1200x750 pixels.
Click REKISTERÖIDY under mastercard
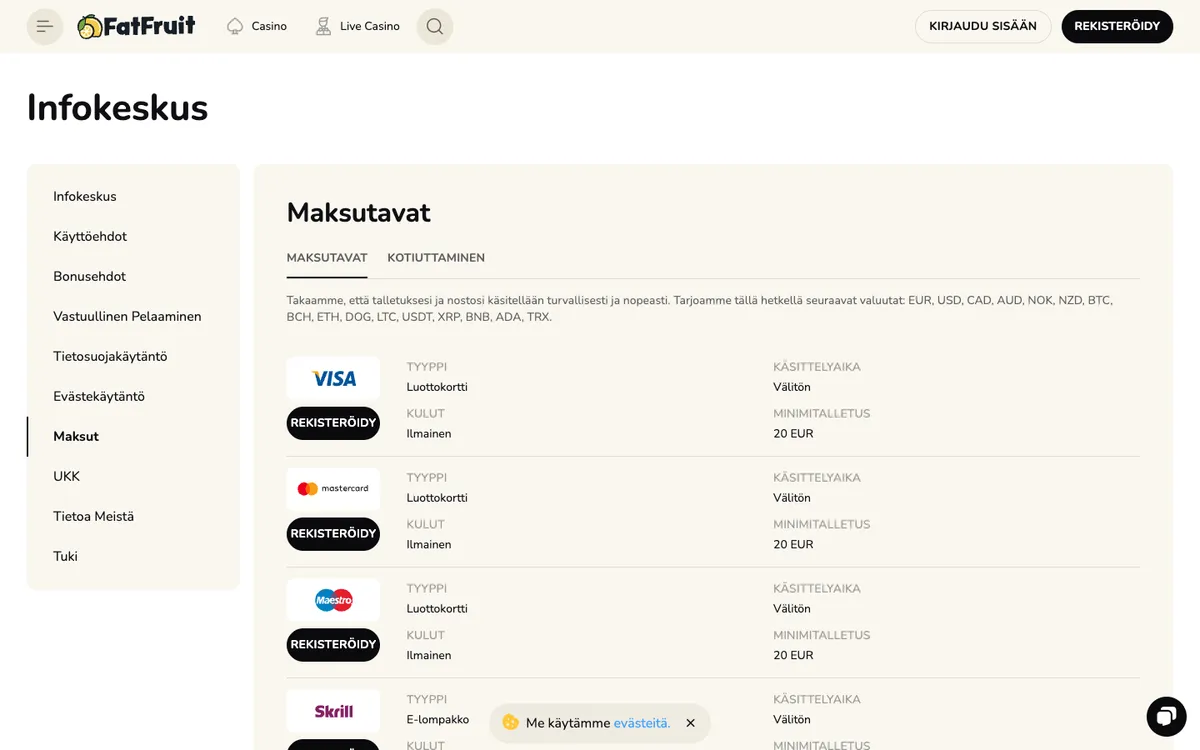[333, 534]
